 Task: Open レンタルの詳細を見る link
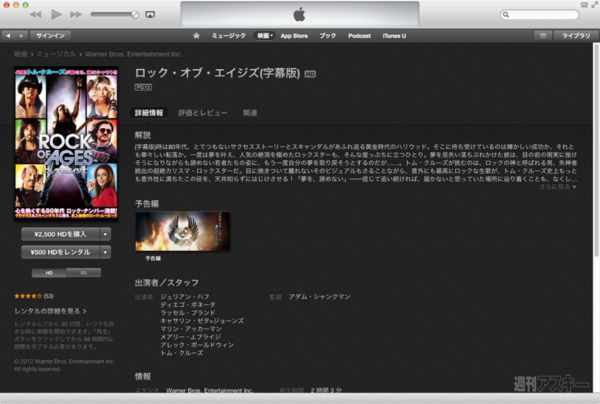click(x=50, y=311)
